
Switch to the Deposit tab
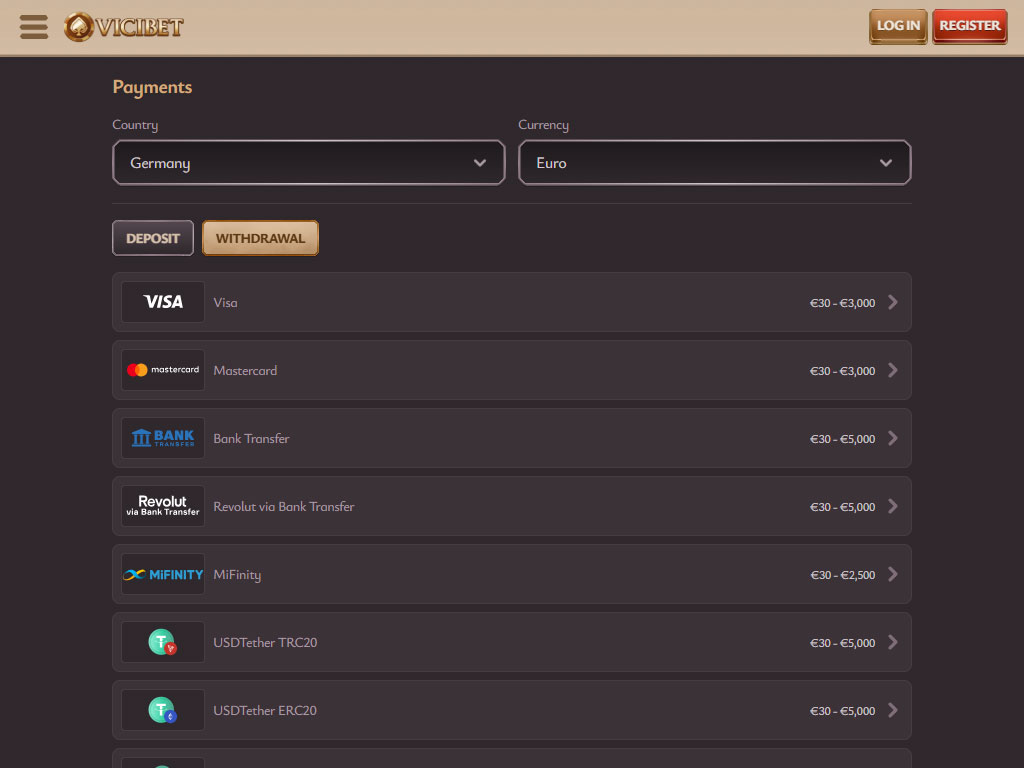[153, 238]
